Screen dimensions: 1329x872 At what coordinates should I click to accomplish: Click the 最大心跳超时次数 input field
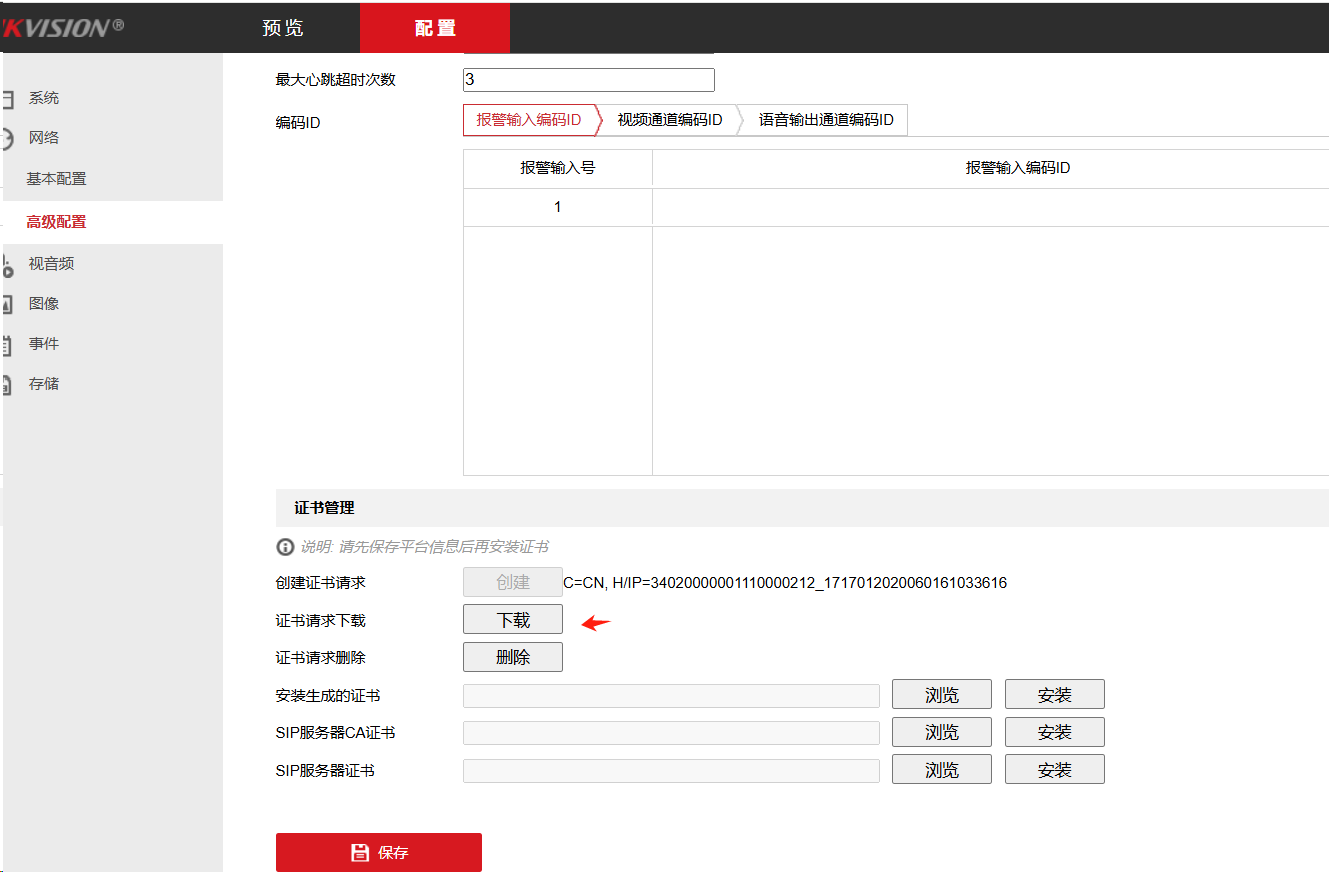pos(588,79)
